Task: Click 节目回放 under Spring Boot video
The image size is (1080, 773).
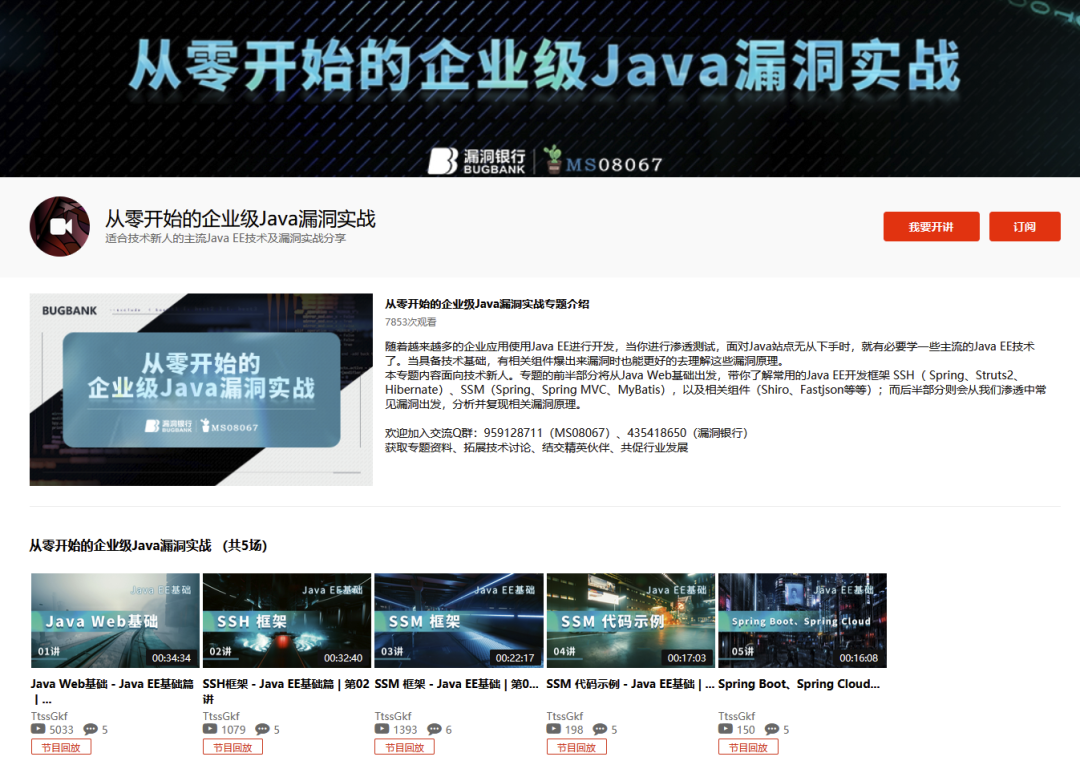Action: pos(749,748)
